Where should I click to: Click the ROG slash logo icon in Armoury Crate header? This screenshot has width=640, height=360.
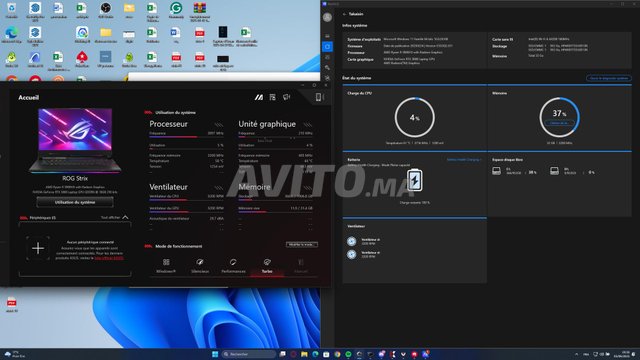point(259,97)
